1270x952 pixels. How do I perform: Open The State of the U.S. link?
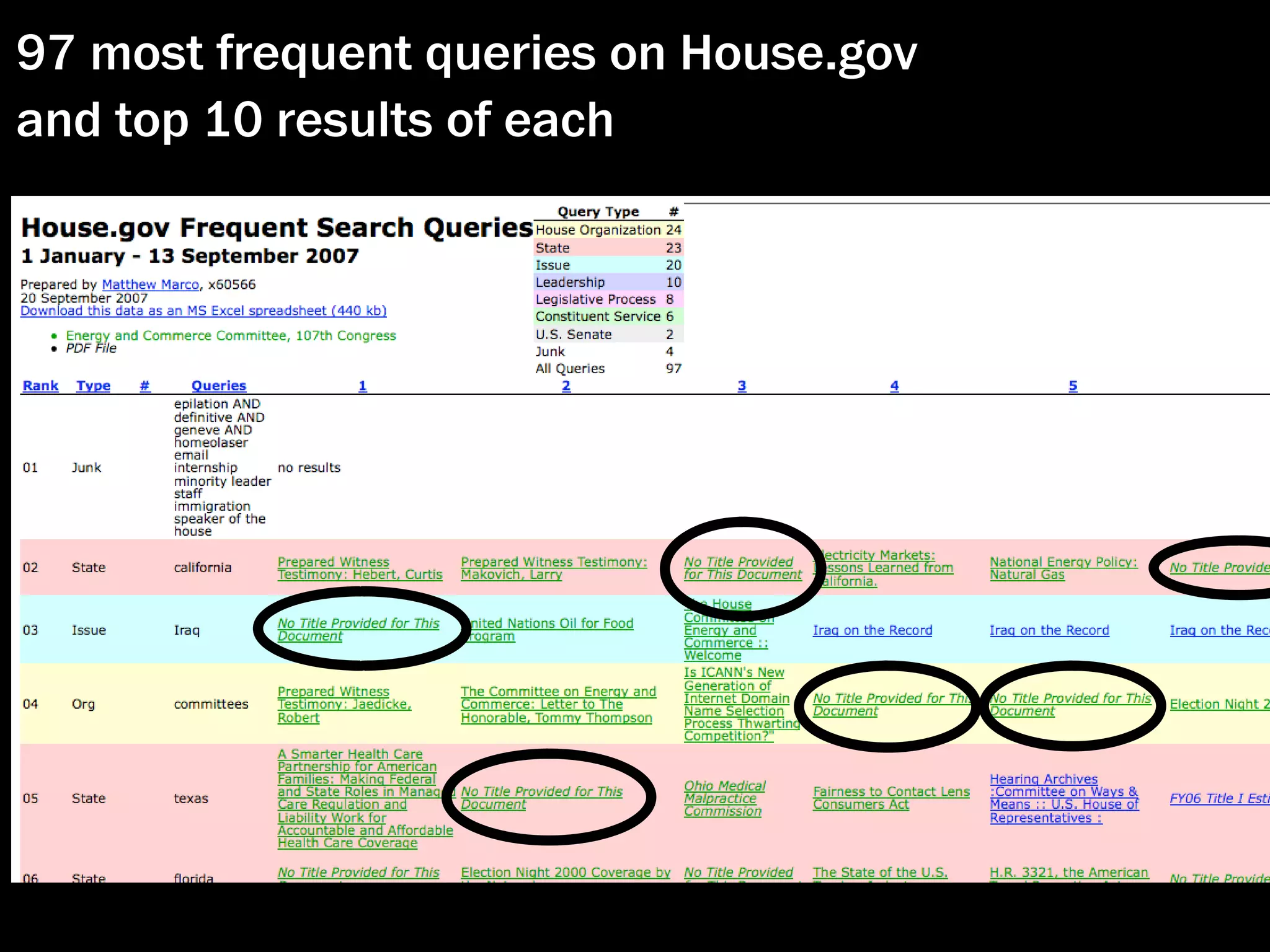[880, 872]
